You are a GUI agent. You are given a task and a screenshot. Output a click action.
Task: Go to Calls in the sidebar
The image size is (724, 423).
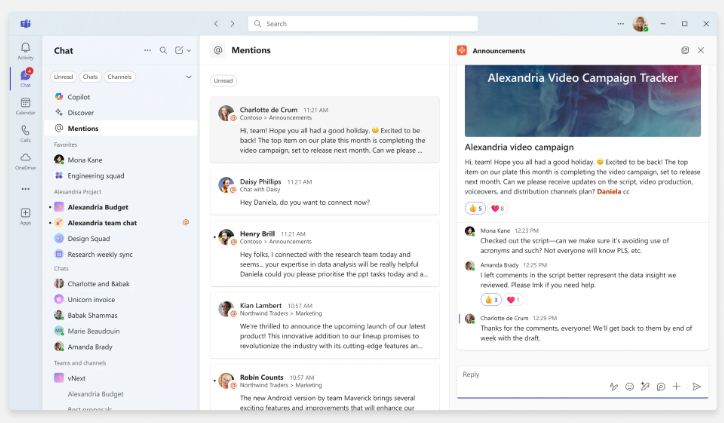click(x=25, y=132)
